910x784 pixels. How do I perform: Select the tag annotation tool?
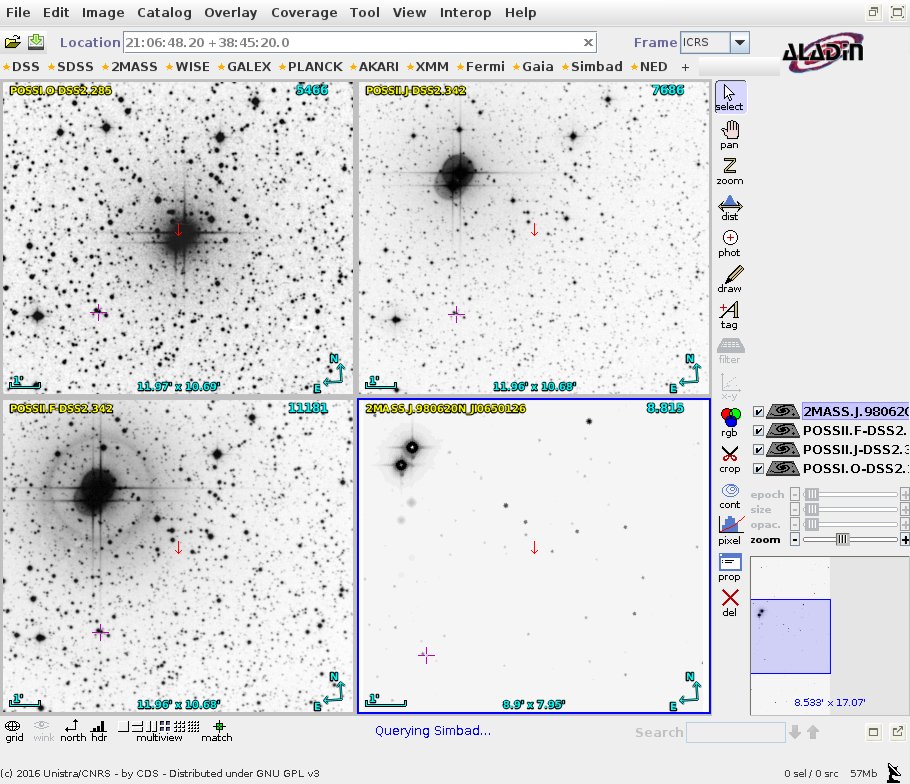(729, 315)
